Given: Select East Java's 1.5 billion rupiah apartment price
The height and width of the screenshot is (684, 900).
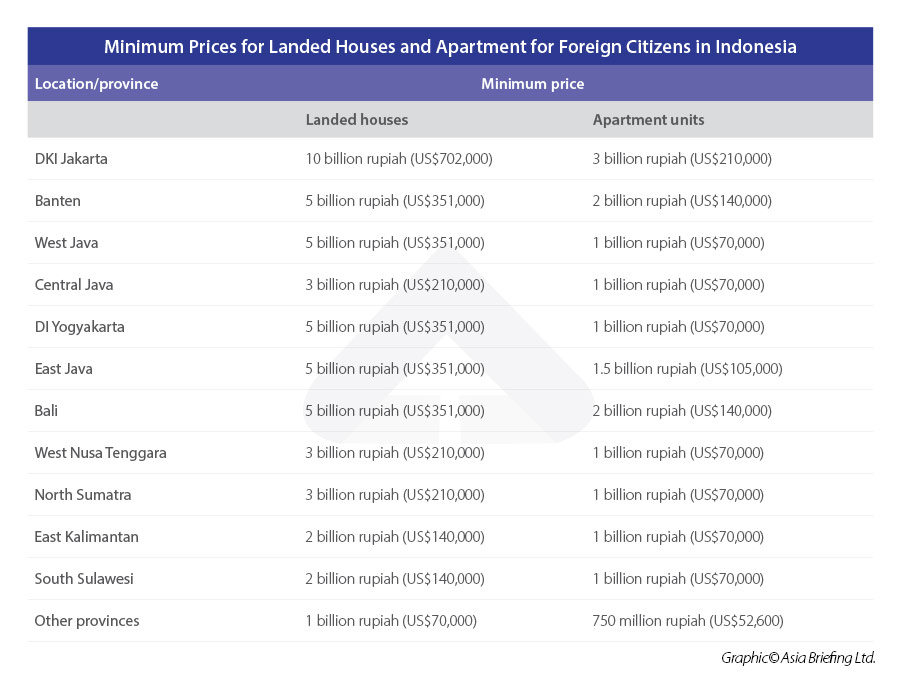Looking at the screenshot, I should click(x=687, y=369).
